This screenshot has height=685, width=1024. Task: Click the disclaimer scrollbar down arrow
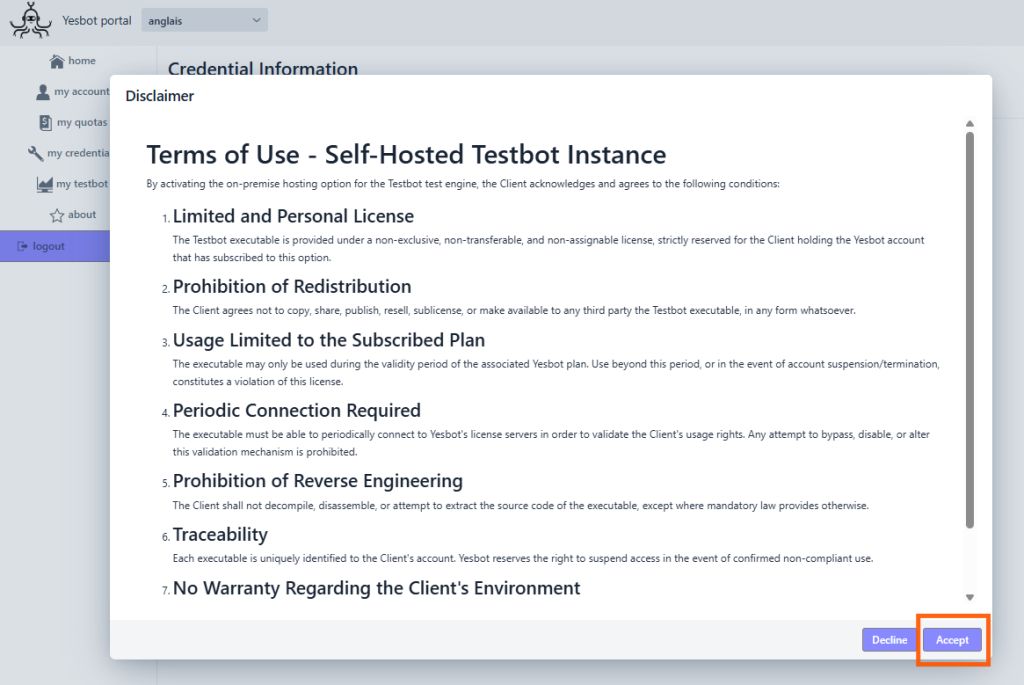tap(970, 597)
